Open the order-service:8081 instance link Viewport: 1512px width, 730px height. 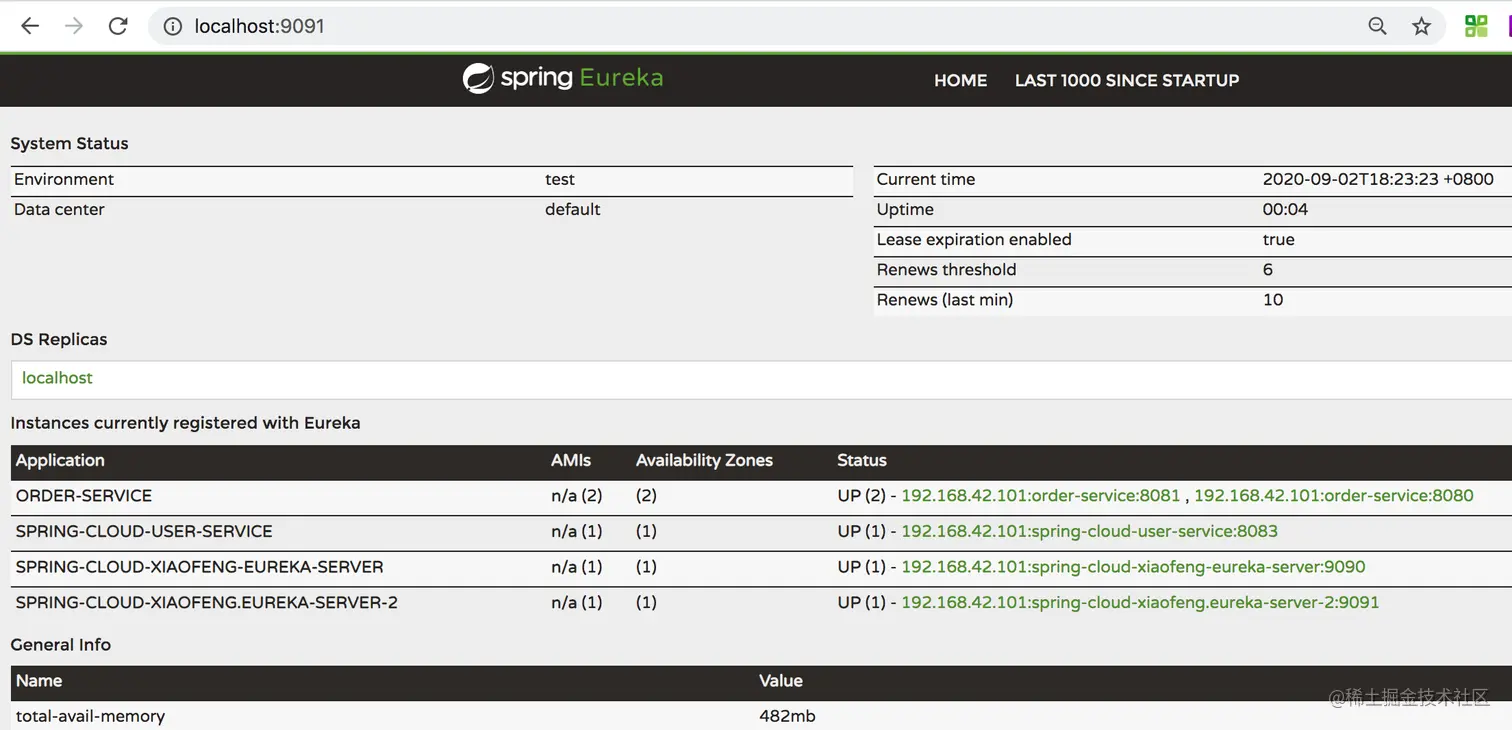(x=1041, y=495)
